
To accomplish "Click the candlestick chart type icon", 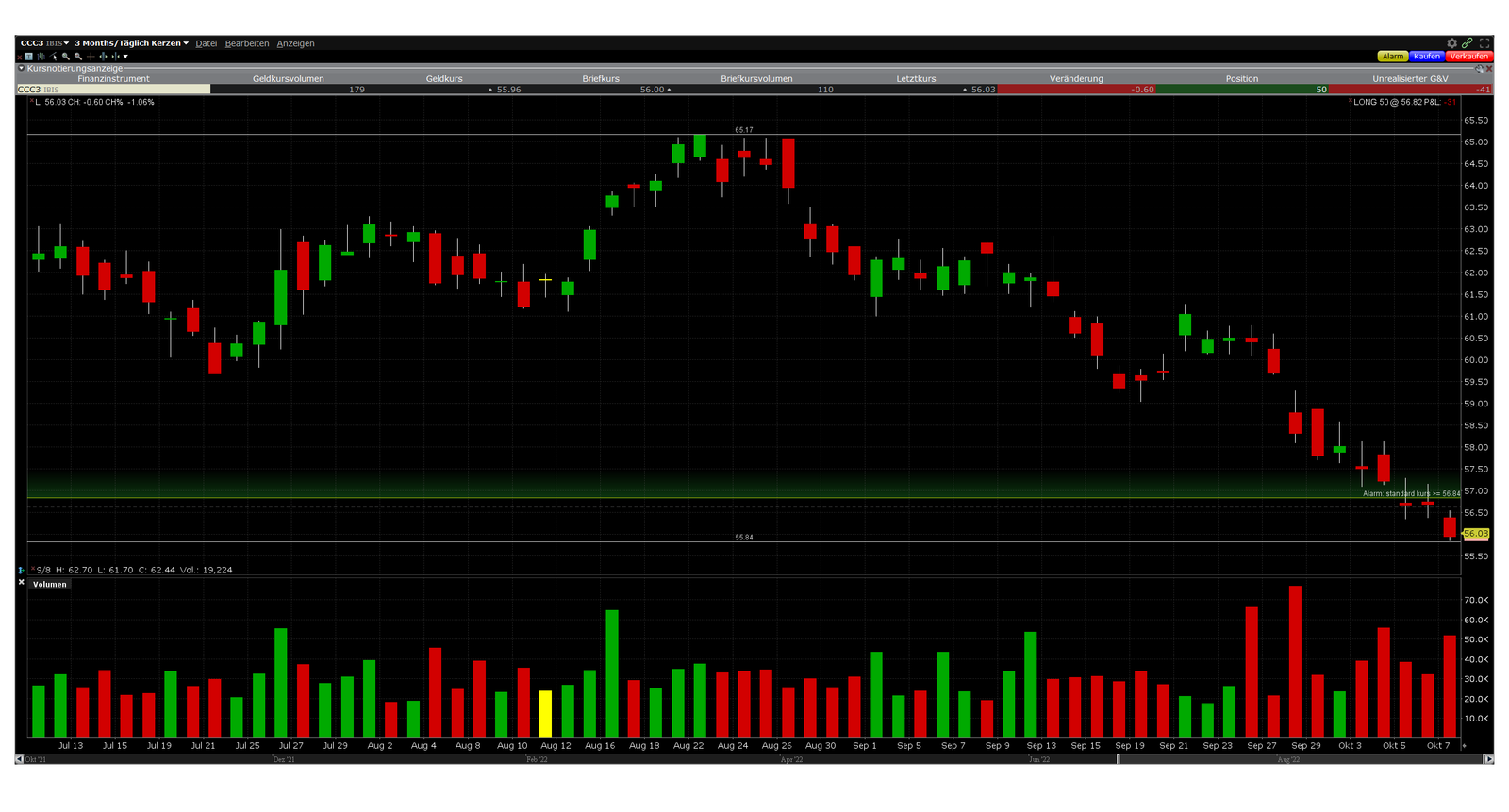I will click(41, 57).
